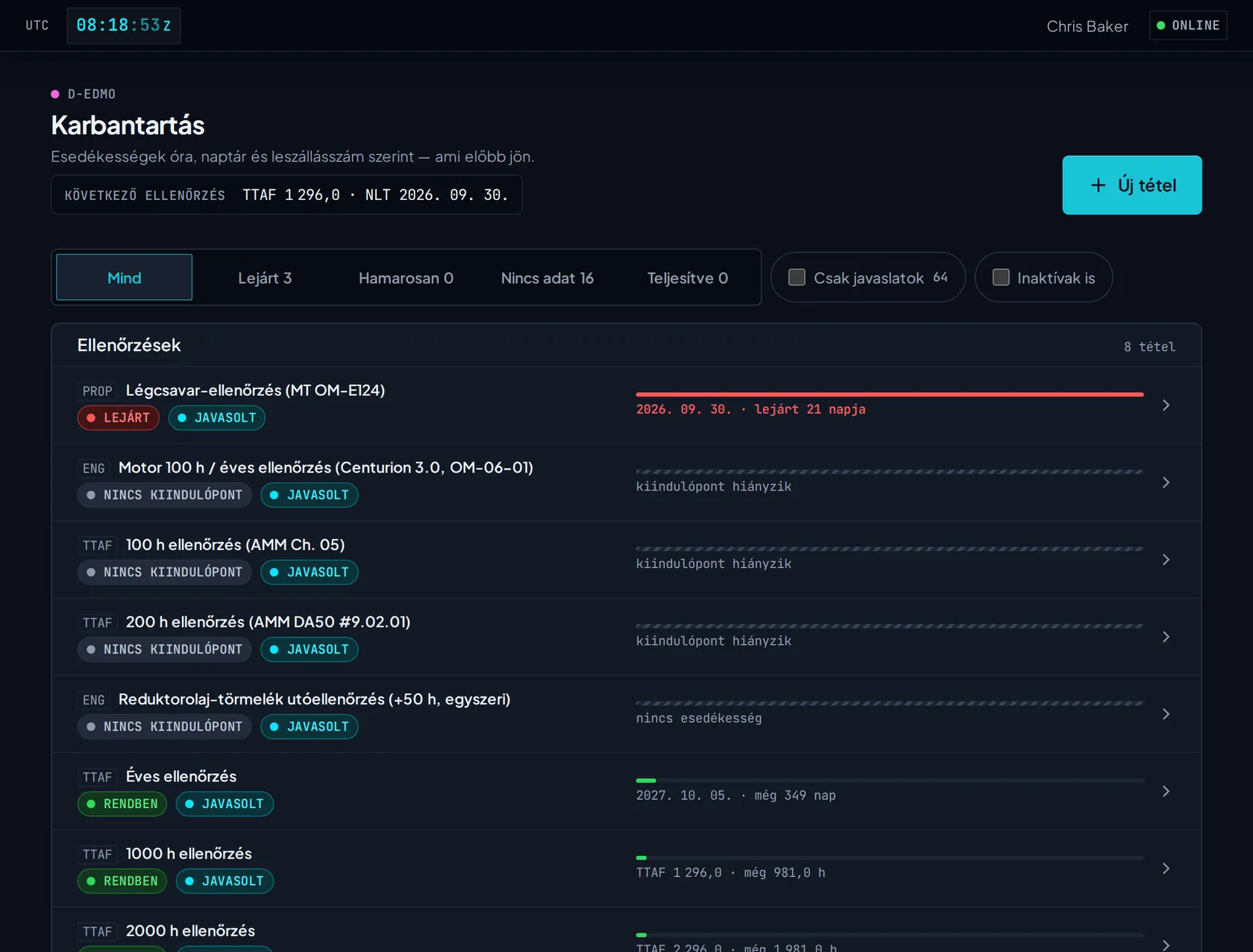
Task: Switch to the Lejárt 3 tab
Action: pyautogui.click(x=265, y=277)
